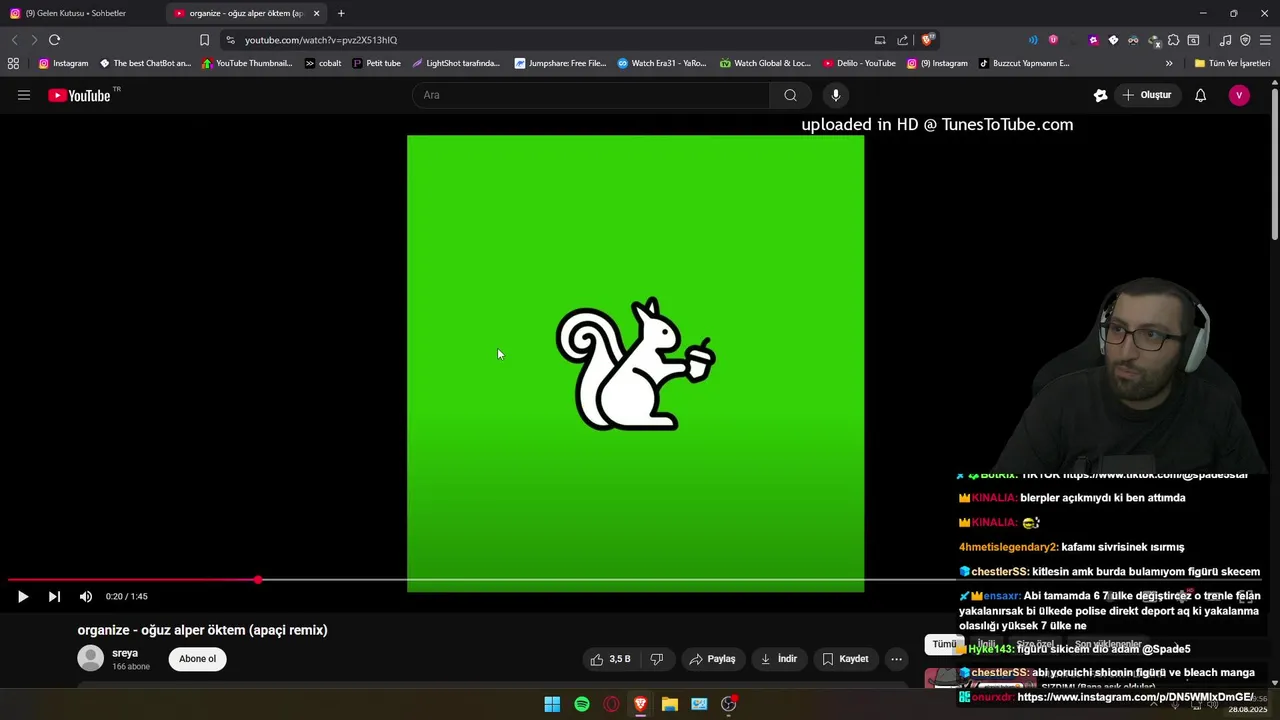Open the apps grid icon in bookmarks bar
This screenshot has height=720, width=1280.
click(13, 63)
